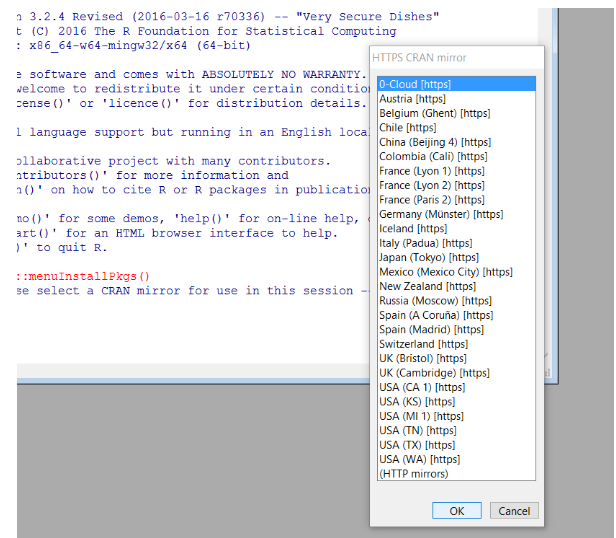Select Mexico (Mexico City) [https]
This screenshot has width=616, height=538.
(456, 272)
